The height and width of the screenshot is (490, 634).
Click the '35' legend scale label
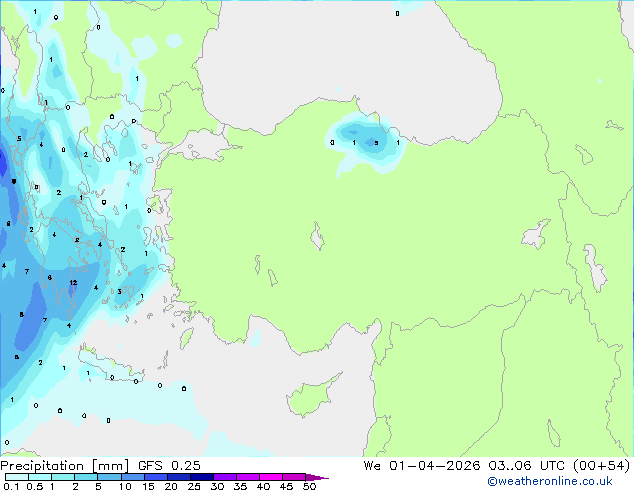(x=240, y=486)
